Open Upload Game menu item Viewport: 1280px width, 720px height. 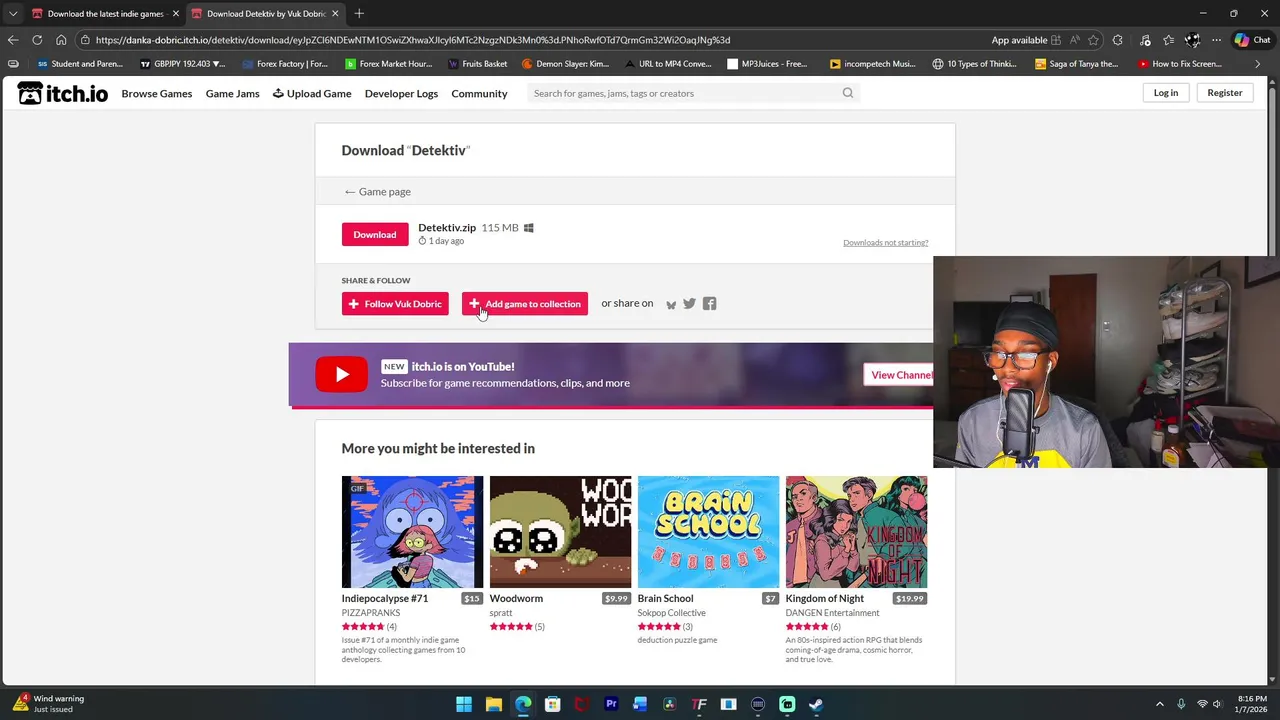click(x=312, y=93)
